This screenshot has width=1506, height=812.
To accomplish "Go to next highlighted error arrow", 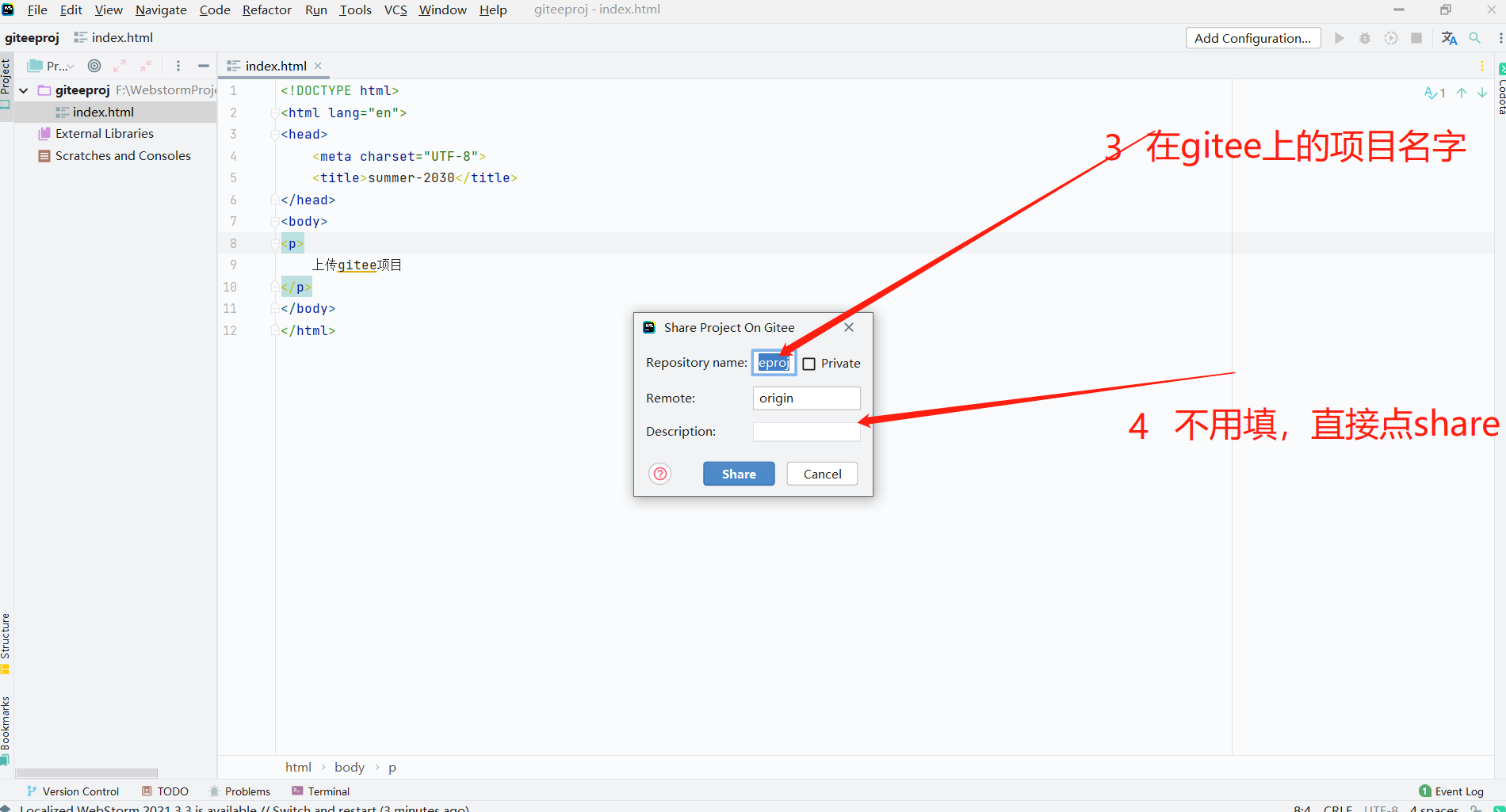I will (x=1482, y=93).
